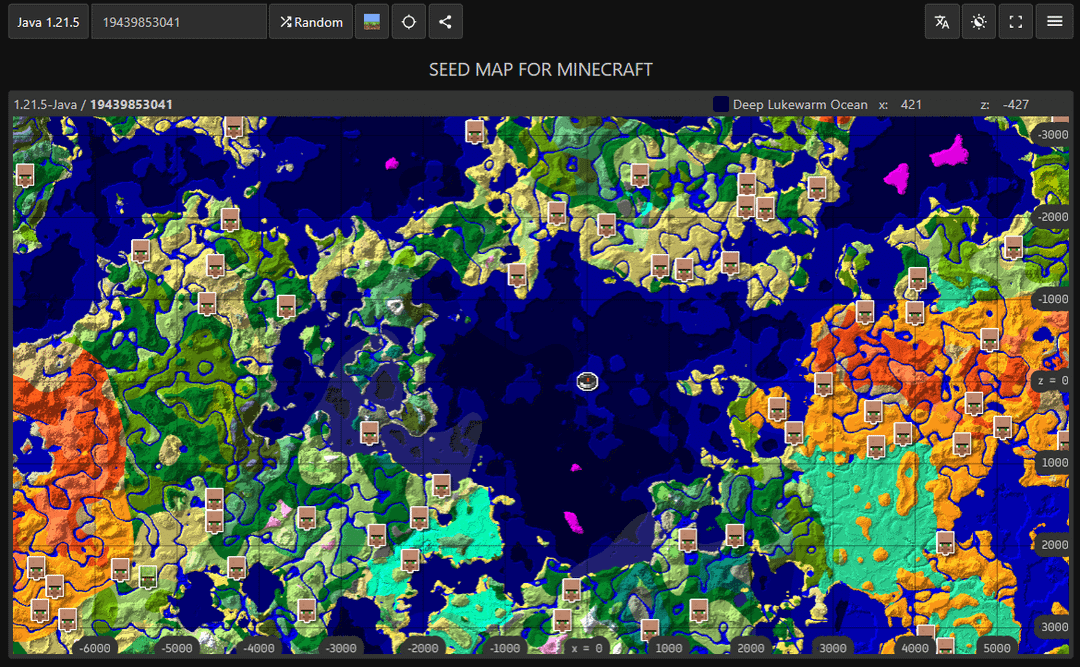Select the village marker closest to spawn
This screenshot has width=1080, height=667.
point(517,275)
